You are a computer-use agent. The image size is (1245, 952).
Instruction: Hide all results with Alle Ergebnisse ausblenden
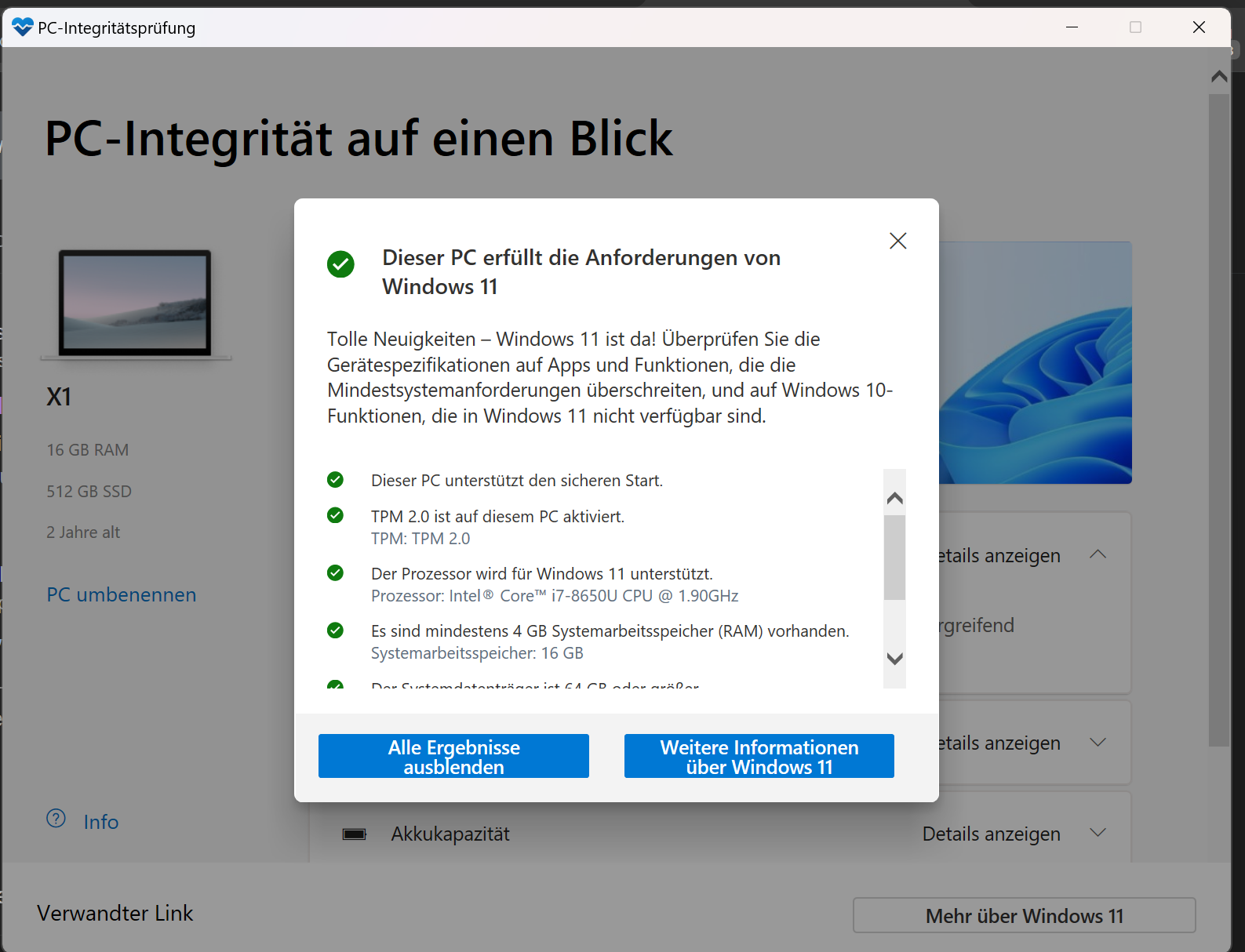[453, 756]
